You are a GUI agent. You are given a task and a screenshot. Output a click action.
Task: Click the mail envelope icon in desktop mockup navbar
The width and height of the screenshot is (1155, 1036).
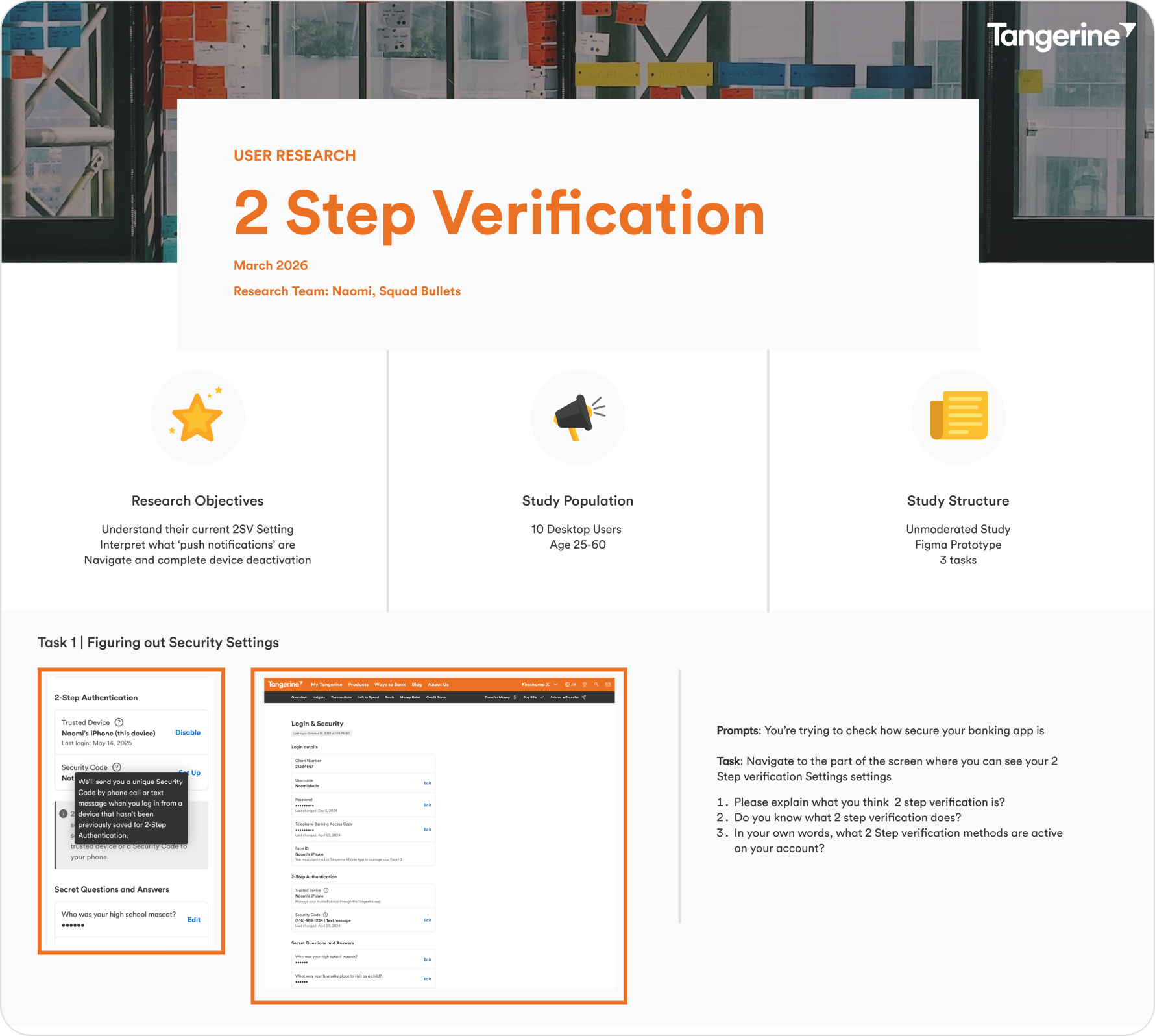(x=608, y=684)
